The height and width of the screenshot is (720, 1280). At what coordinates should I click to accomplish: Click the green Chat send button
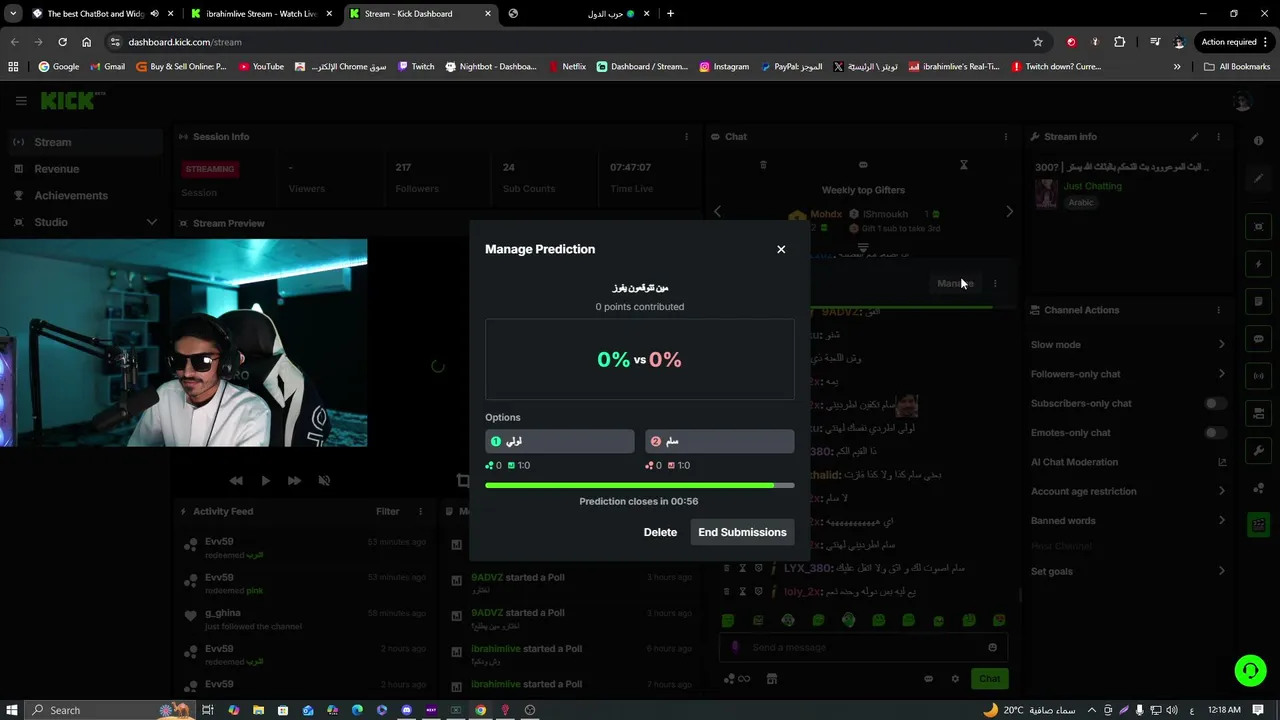click(989, 678)
